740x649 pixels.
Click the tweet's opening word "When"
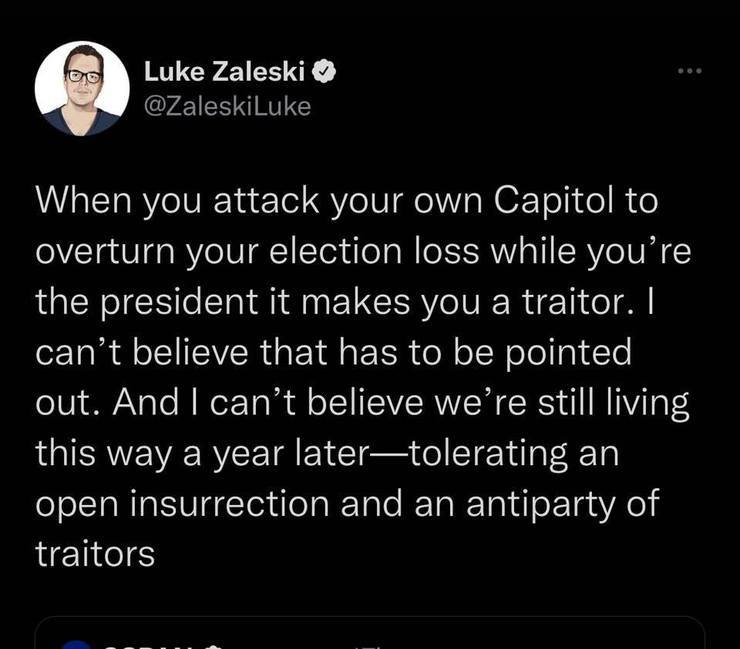pos(83,200)
